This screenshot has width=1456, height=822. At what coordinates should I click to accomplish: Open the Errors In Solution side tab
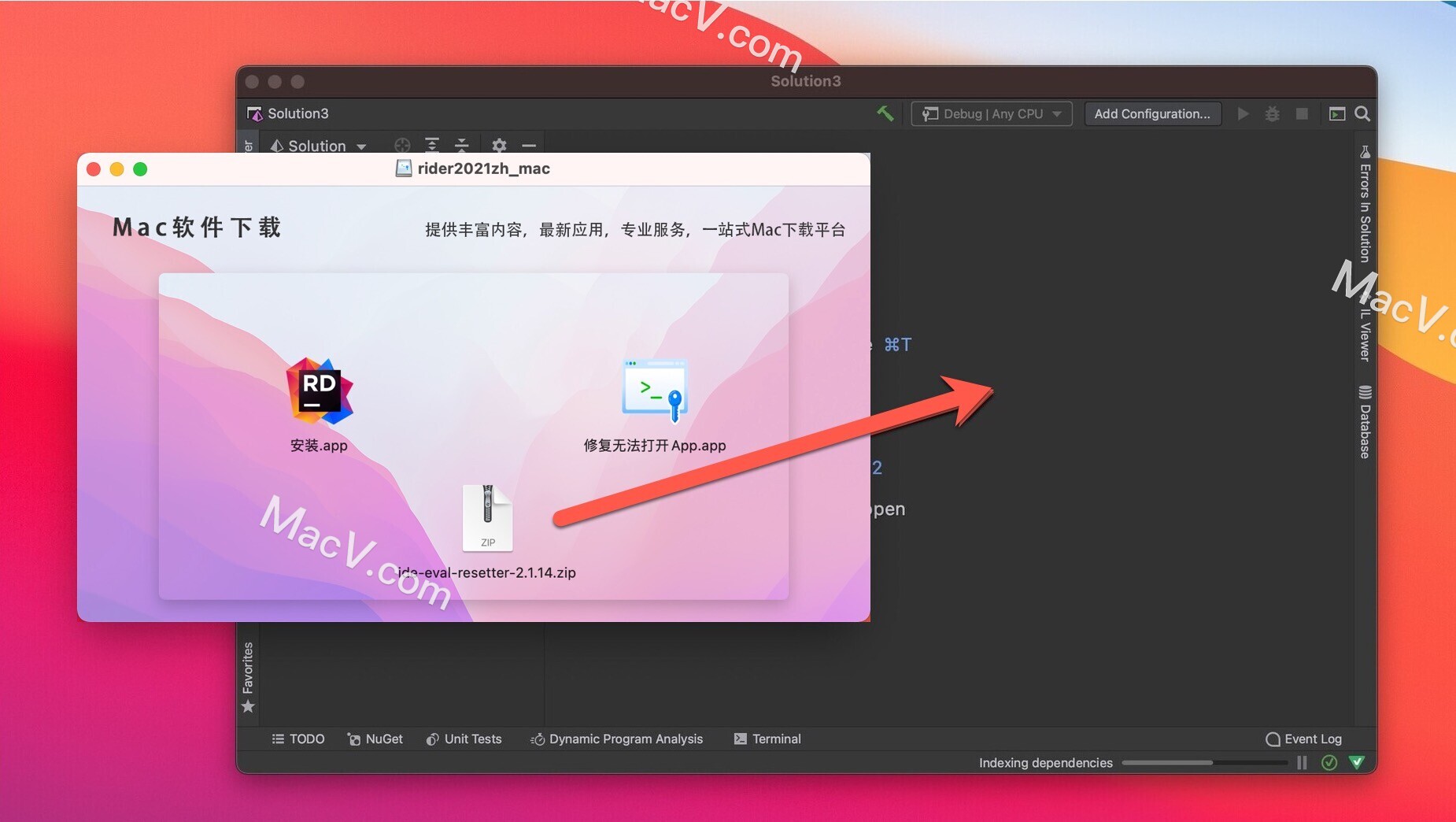1365,203
